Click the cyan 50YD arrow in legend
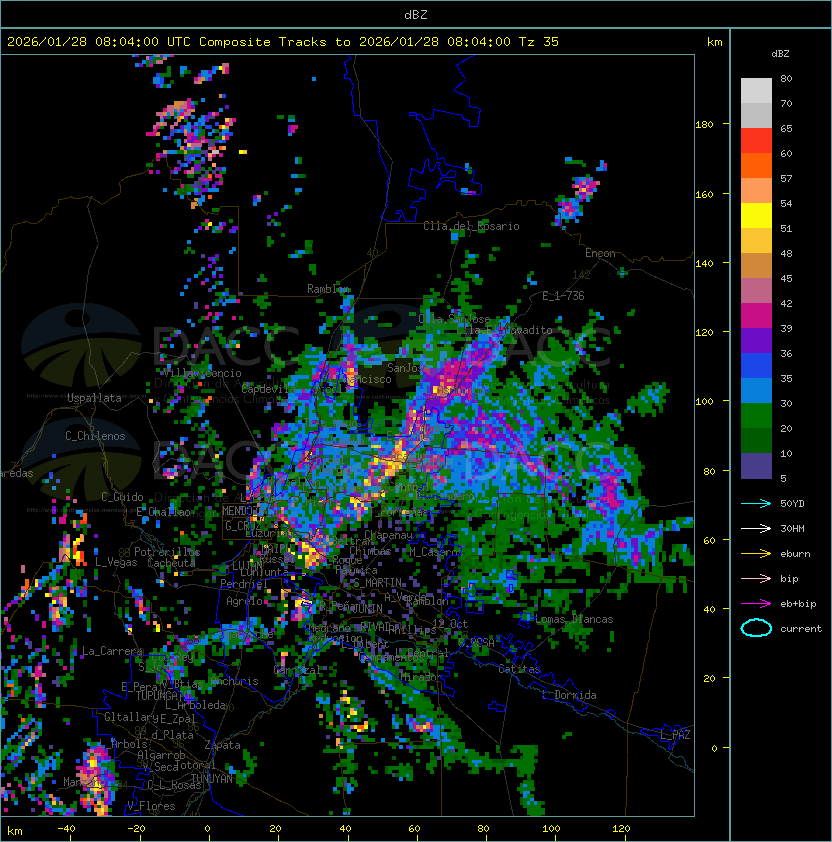Screen dimensions: 832x842 point(756,503)
